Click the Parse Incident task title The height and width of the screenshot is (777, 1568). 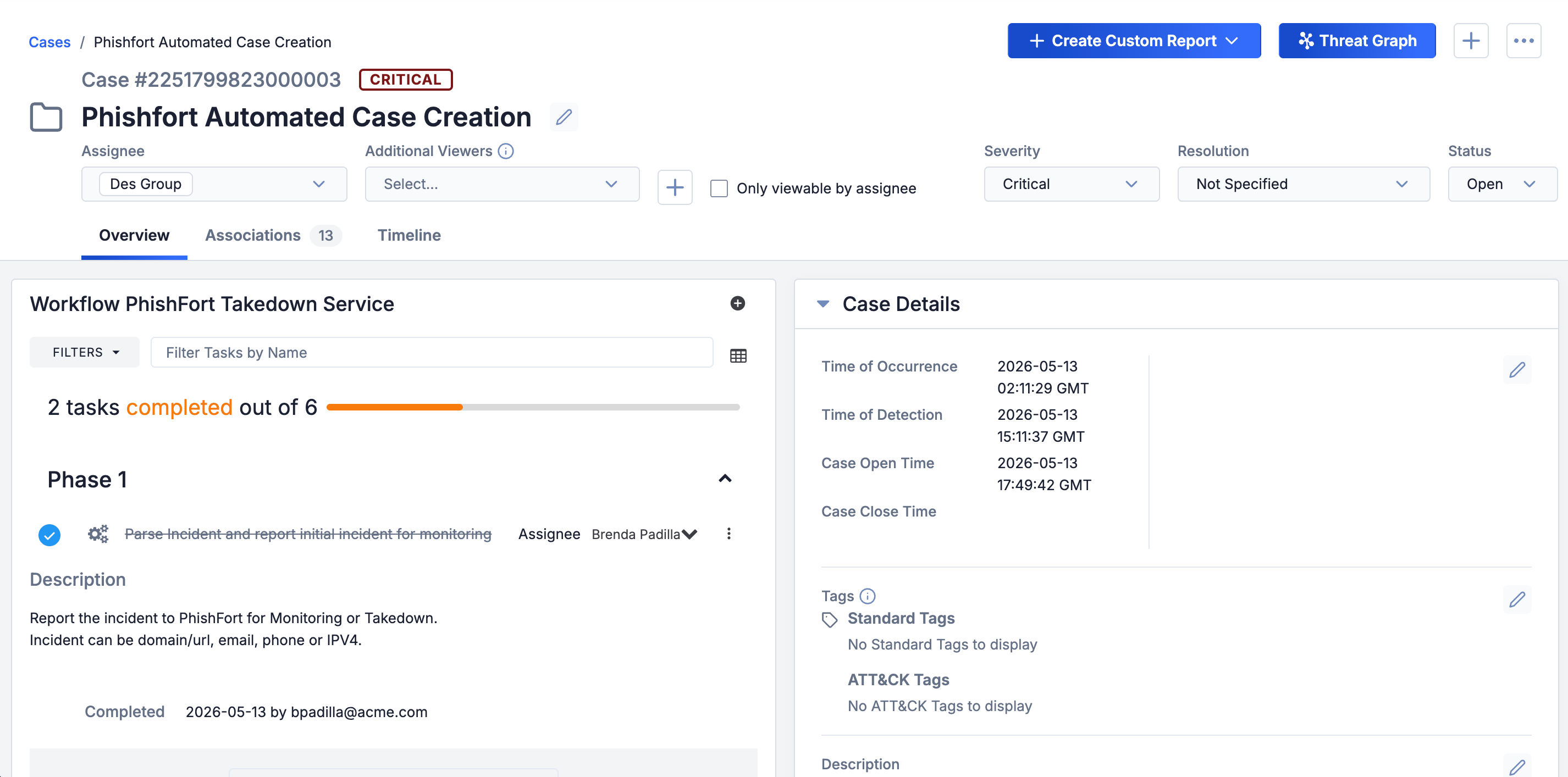point(308,534)
